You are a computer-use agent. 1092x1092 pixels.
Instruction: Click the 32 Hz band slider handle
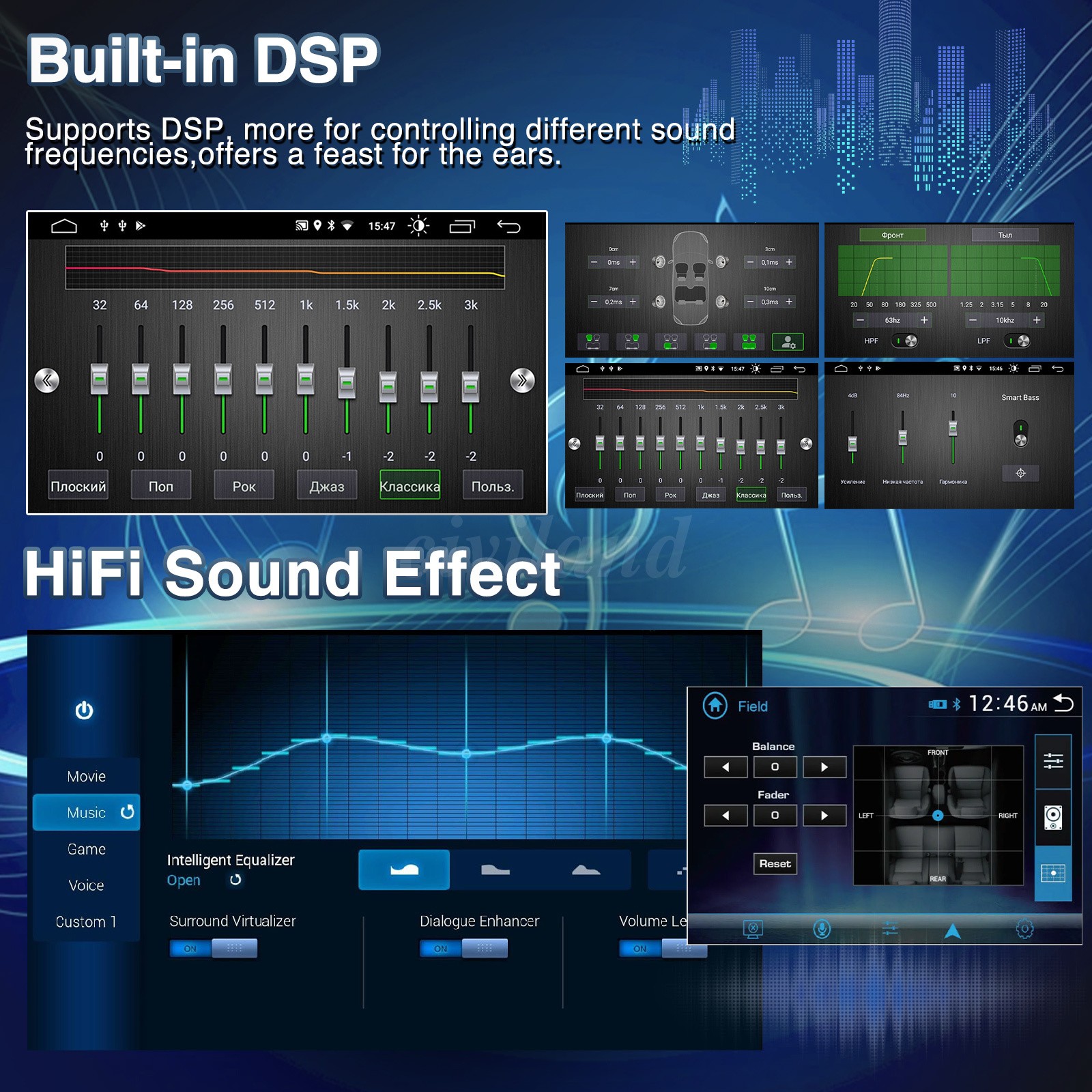click(x=100, y=379)
